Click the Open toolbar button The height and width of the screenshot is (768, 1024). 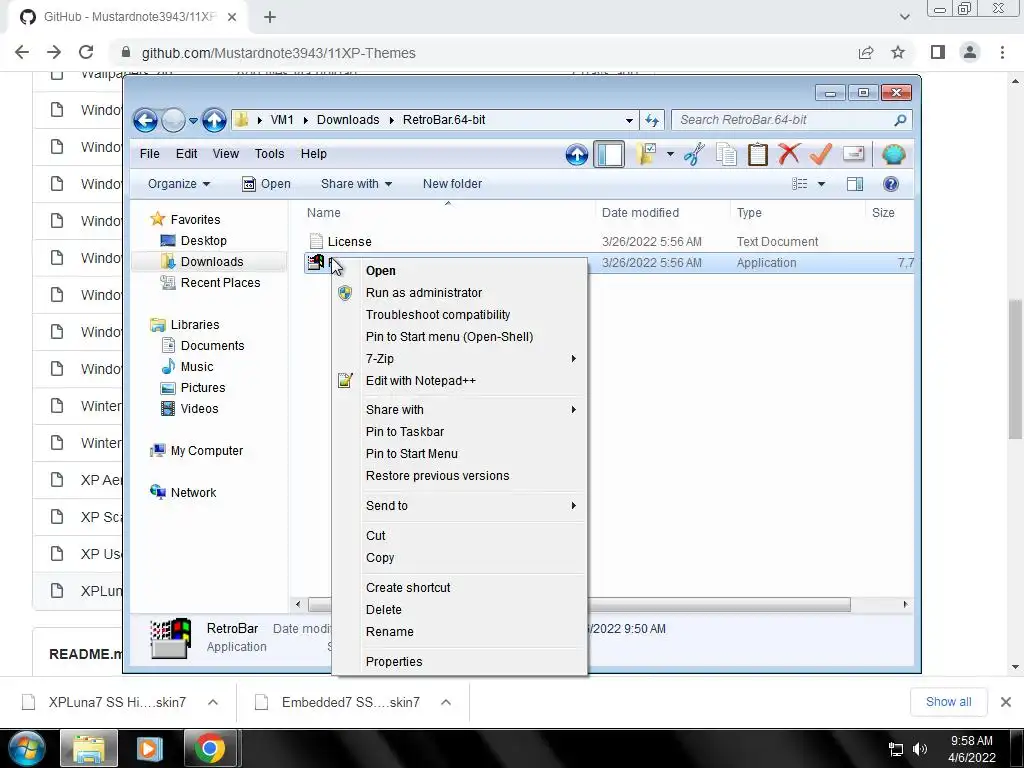click(x=266, y=184)
